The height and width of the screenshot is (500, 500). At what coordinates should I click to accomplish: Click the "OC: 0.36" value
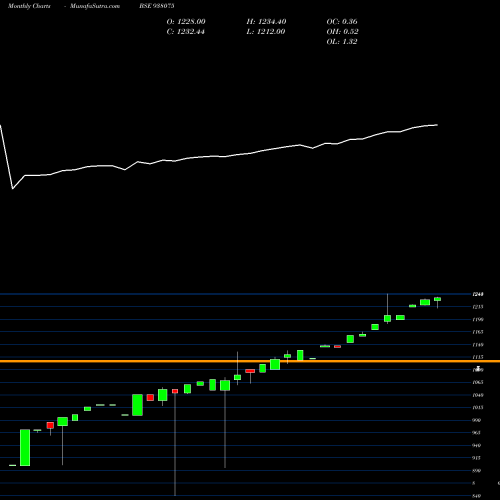(x=342, y=22)
